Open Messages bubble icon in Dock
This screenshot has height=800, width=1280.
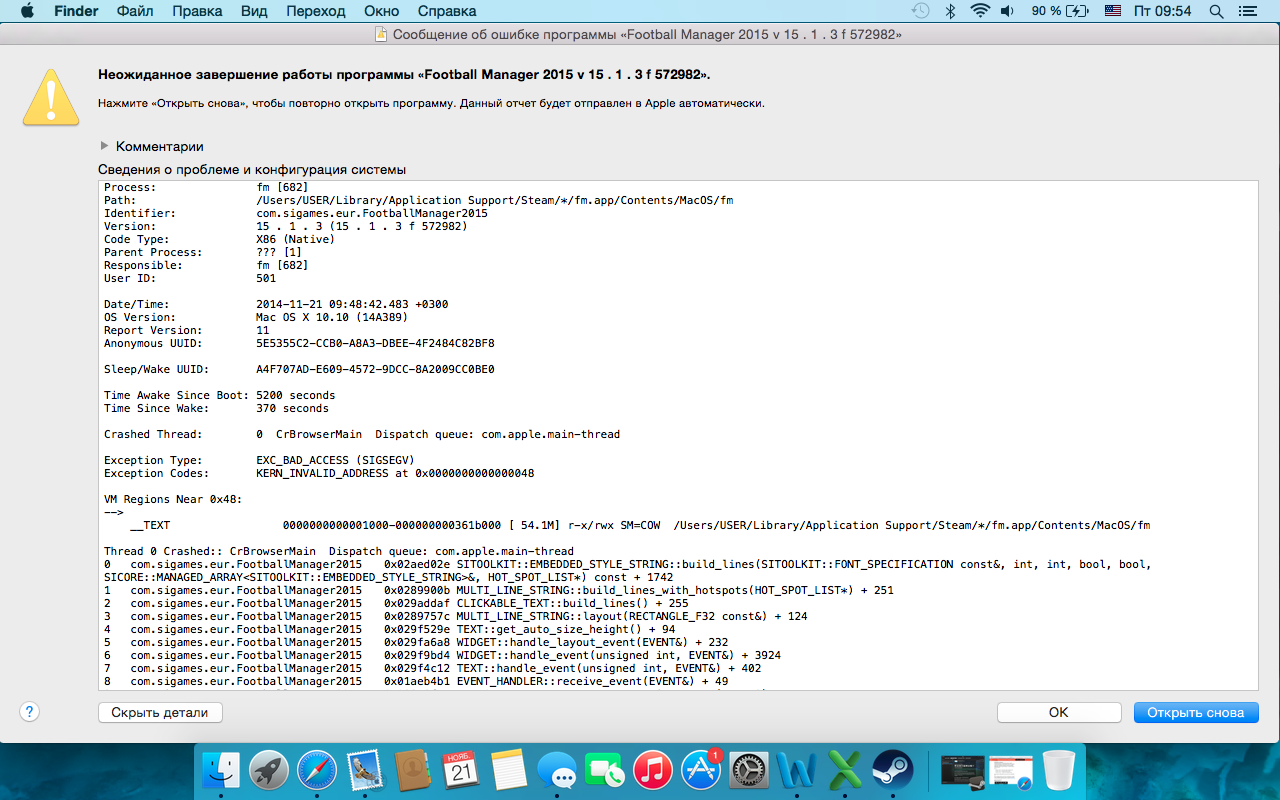pyautogui.click(x=557, y=771)
